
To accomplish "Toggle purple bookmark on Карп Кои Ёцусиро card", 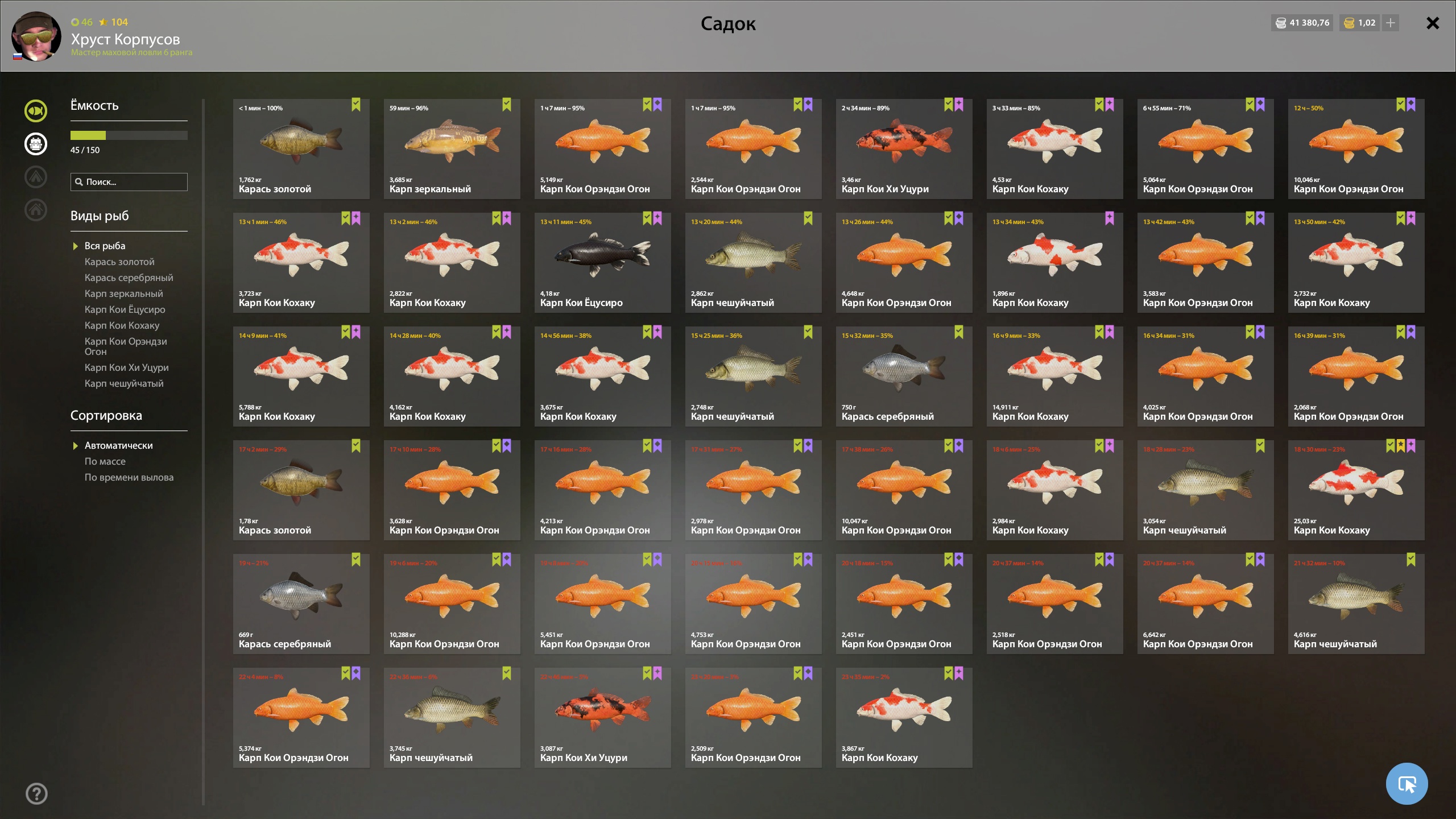I will [x=657, y=218].
